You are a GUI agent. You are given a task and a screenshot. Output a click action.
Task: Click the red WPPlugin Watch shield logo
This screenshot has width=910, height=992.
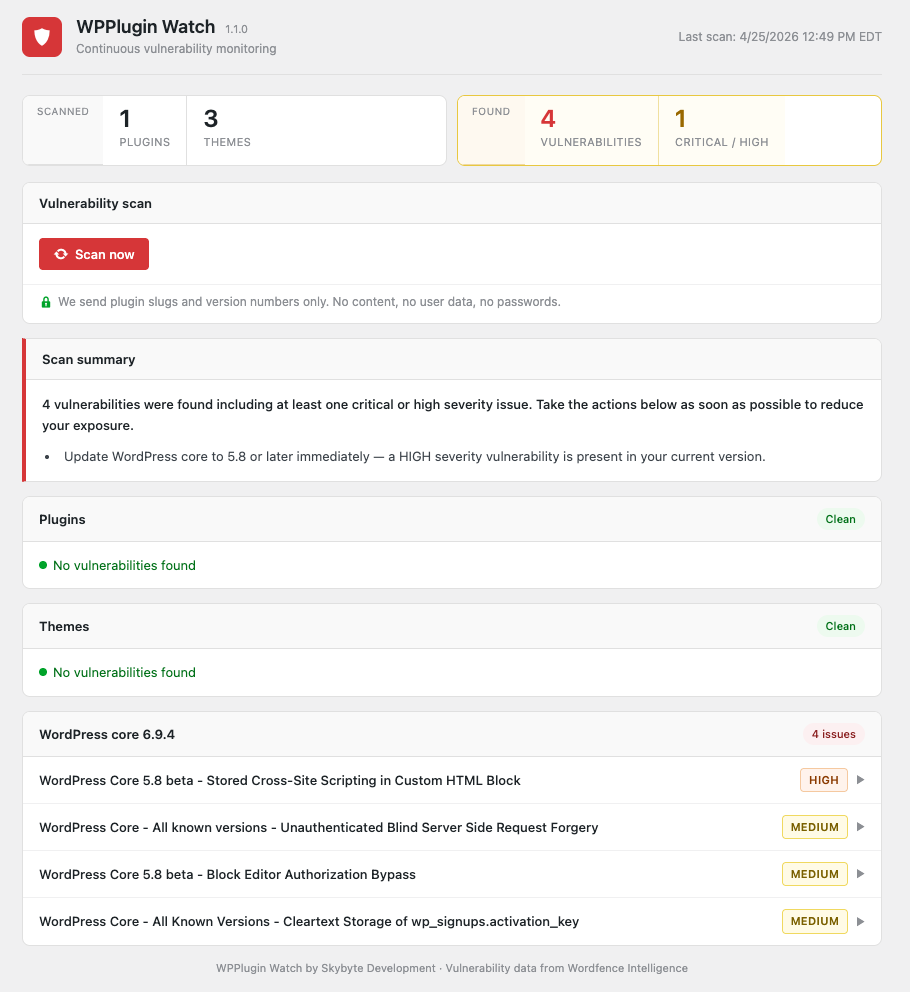coord(42,37)
